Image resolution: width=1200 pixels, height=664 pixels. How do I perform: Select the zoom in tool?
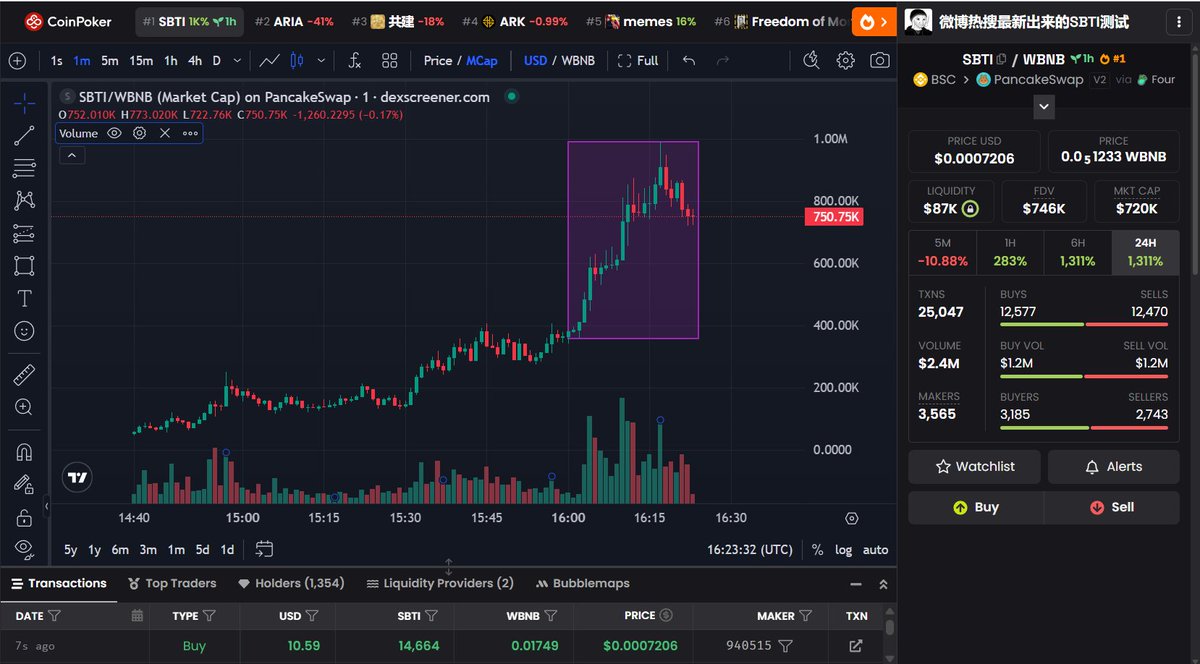point(24,407)
